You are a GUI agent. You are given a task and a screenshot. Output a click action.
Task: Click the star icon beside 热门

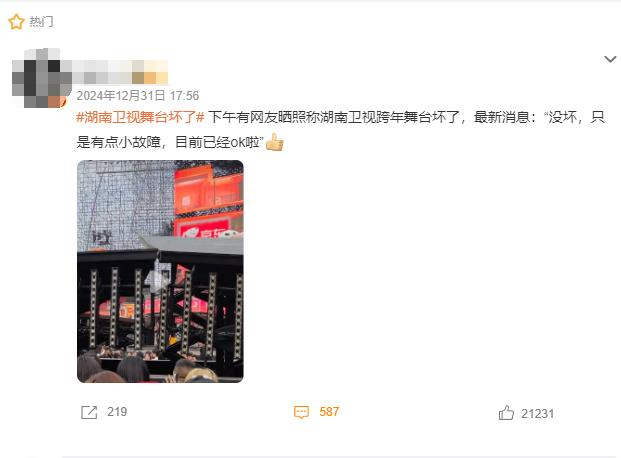click(16, 22)
